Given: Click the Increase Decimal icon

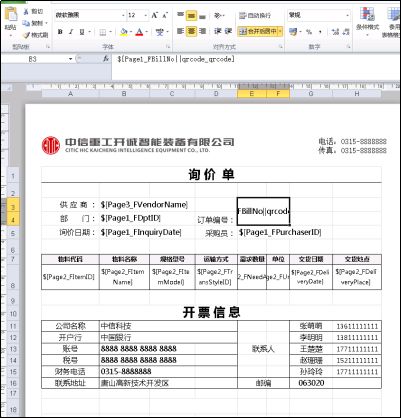Looking at the screenshot, I should pyautogui.click(x=335, y=32).
